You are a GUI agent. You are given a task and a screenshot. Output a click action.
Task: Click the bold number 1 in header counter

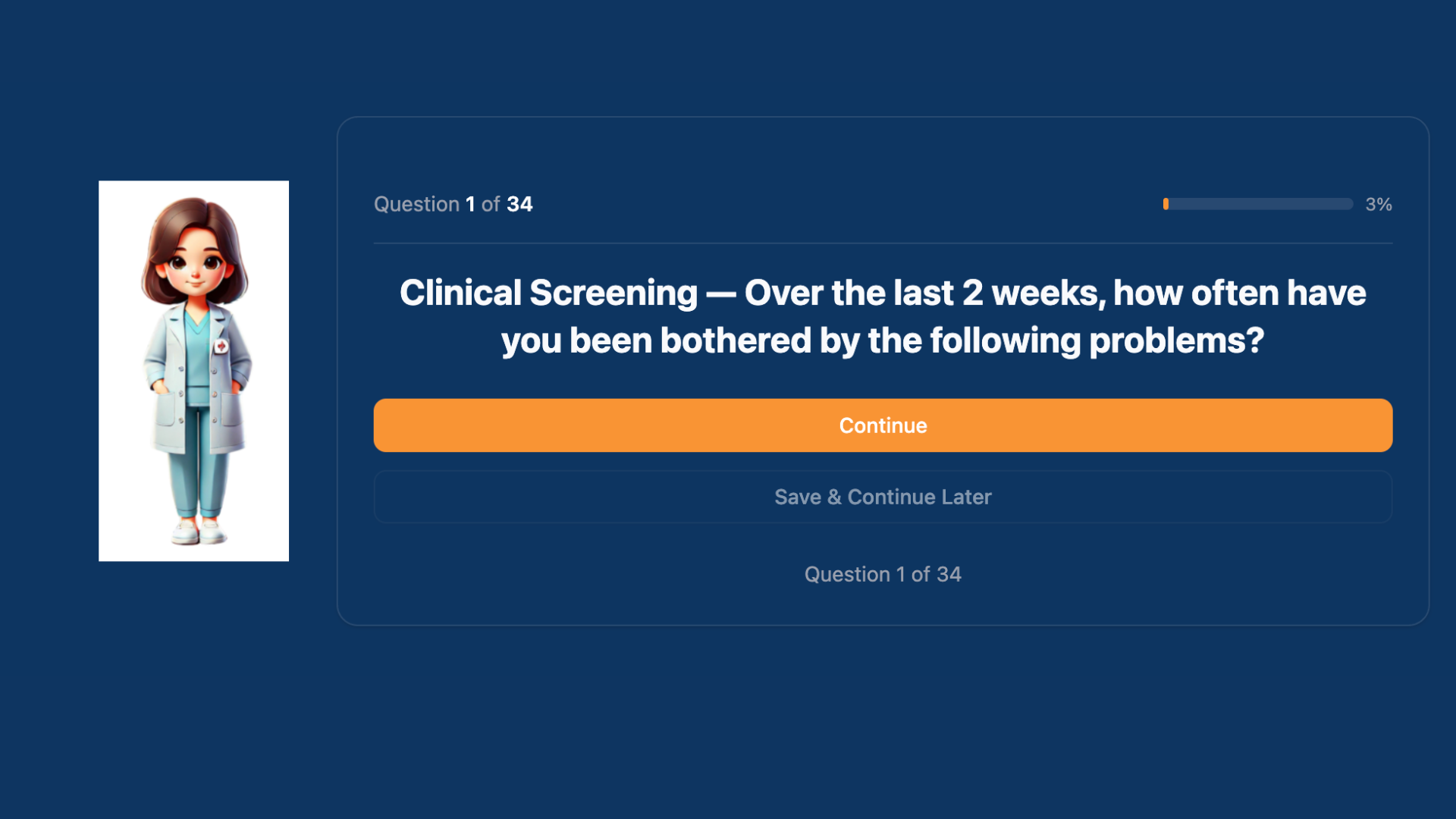[x=470, y=204]
